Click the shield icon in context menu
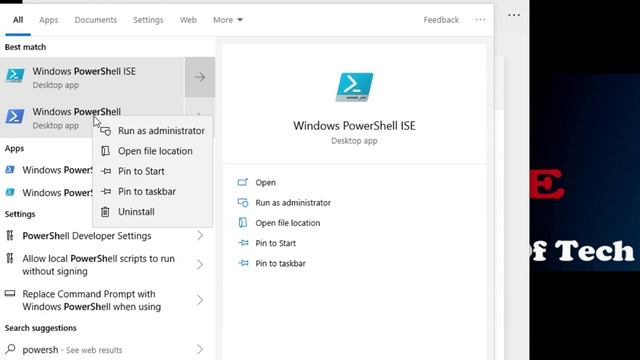Screen dimensions: 640x360 pos(106,131)
